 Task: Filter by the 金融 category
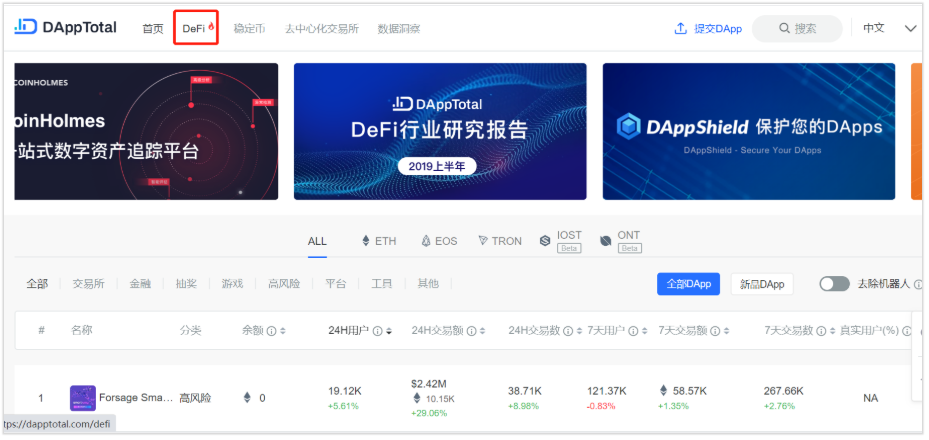tap(140, 284)
